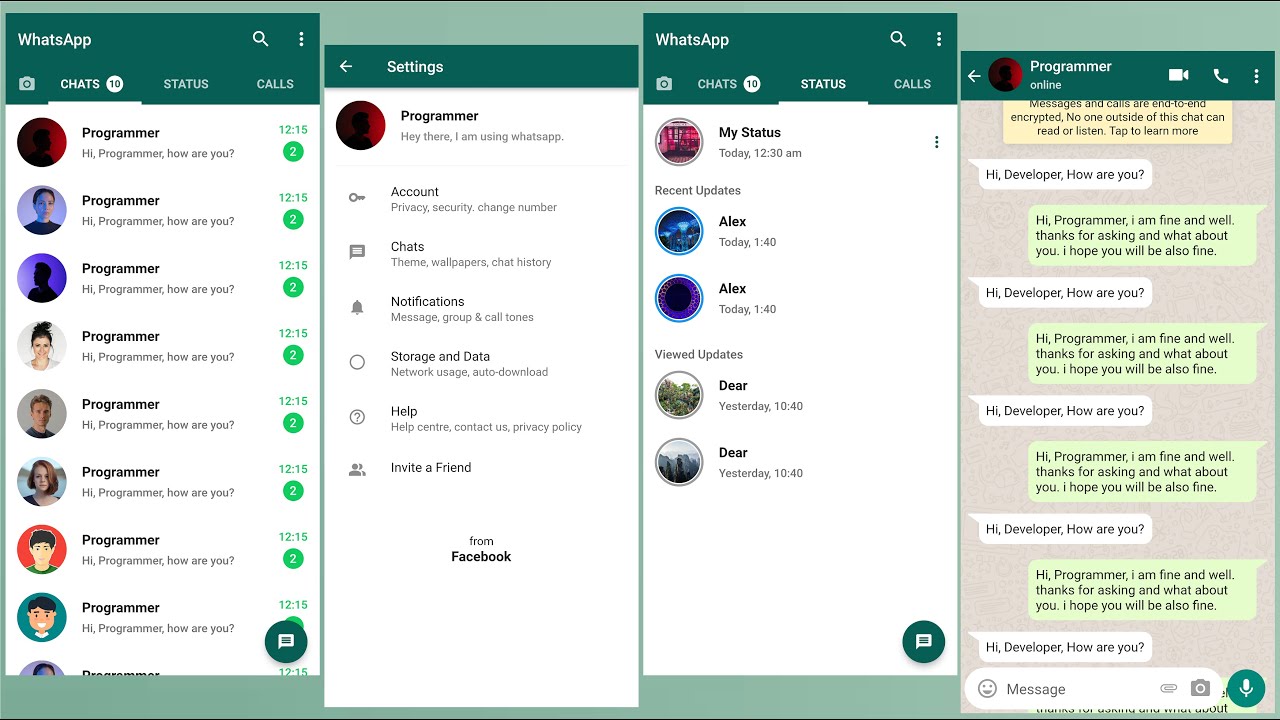Tap attachment paperclip icon

click(x=1168, y=688)
